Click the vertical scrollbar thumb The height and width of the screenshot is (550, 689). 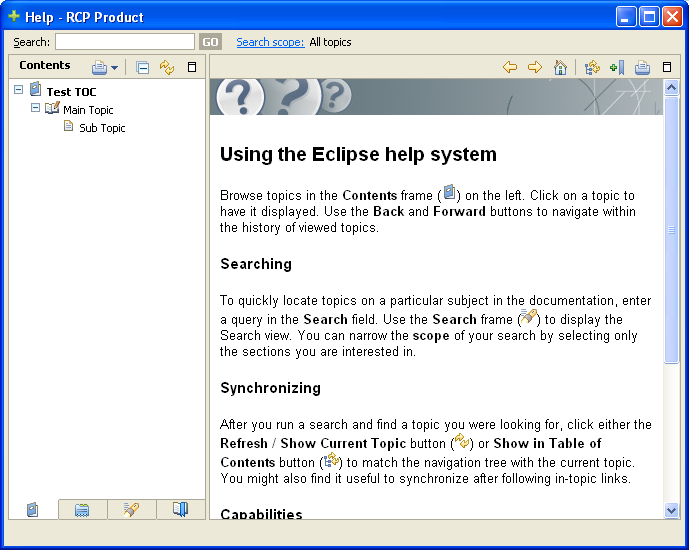pyautogui.click(x=671, y=230)
